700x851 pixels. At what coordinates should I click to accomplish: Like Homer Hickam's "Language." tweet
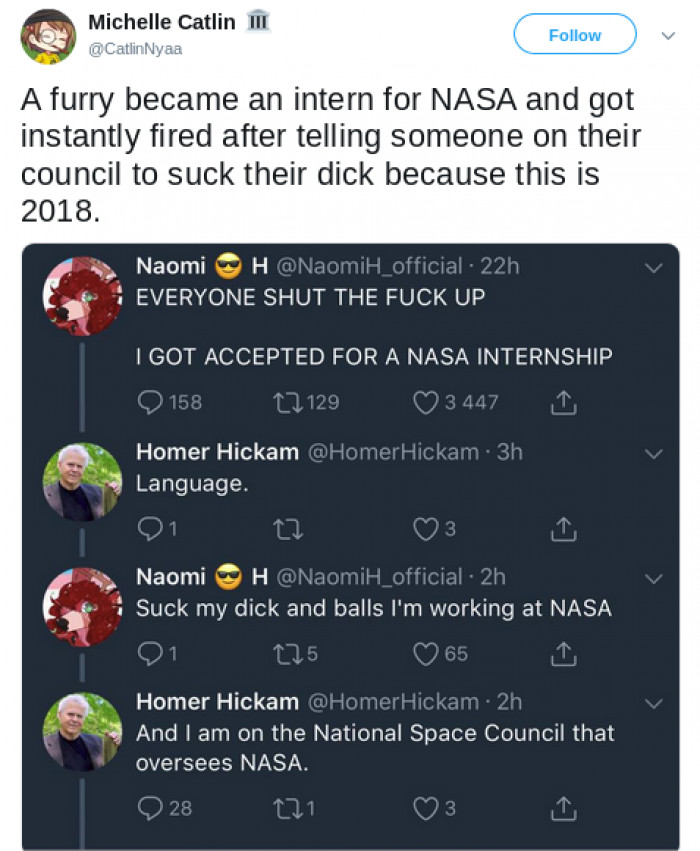pos(426,528)
